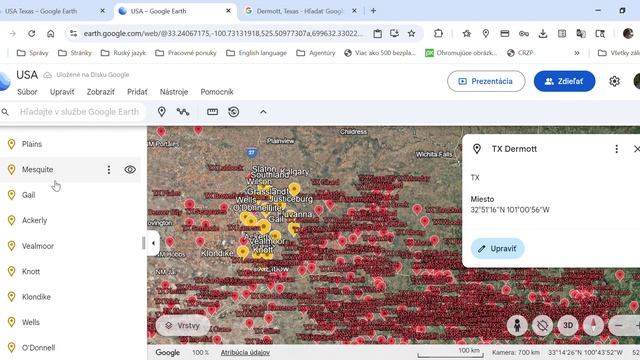The height and width of the screenshot is (360, 640).
Task: Open Správy bookmarks folder
Action: [32, 53]
